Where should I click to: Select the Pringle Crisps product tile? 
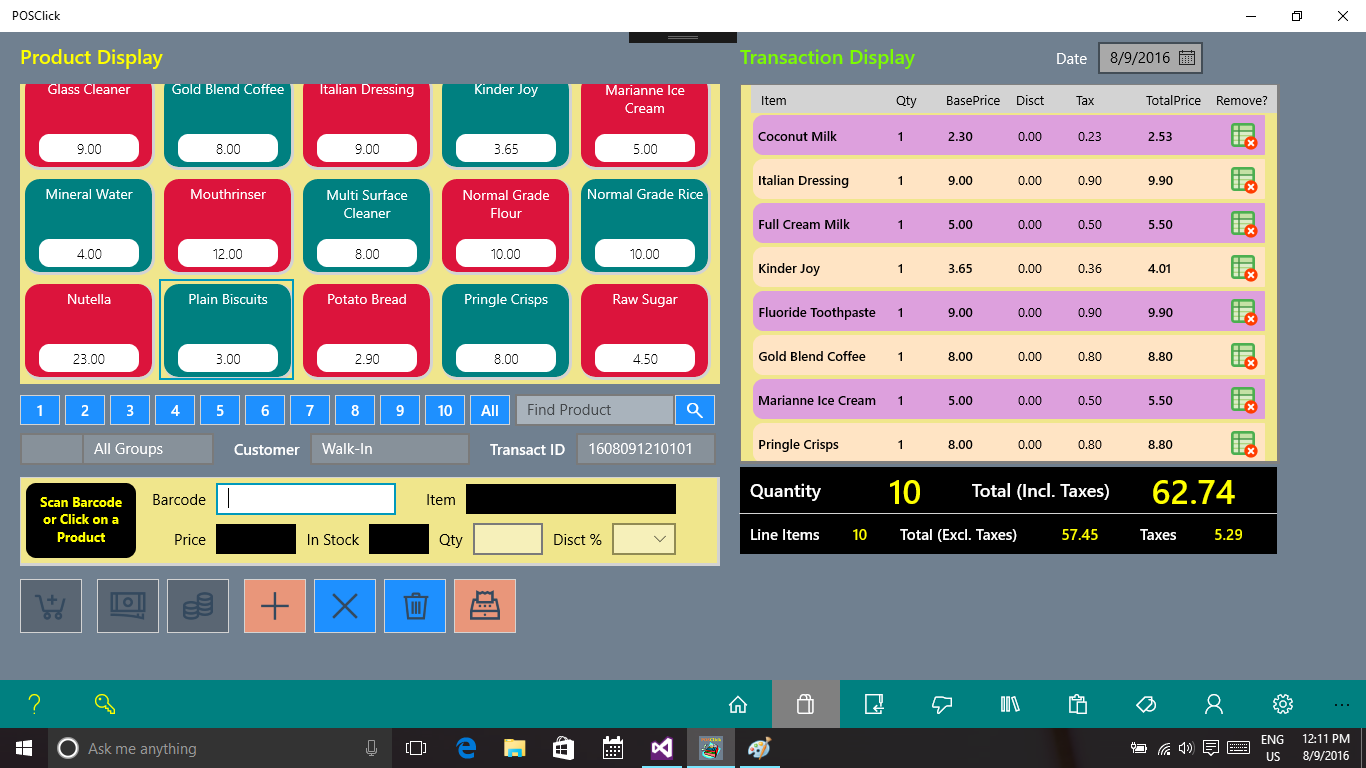pos(506,331)
